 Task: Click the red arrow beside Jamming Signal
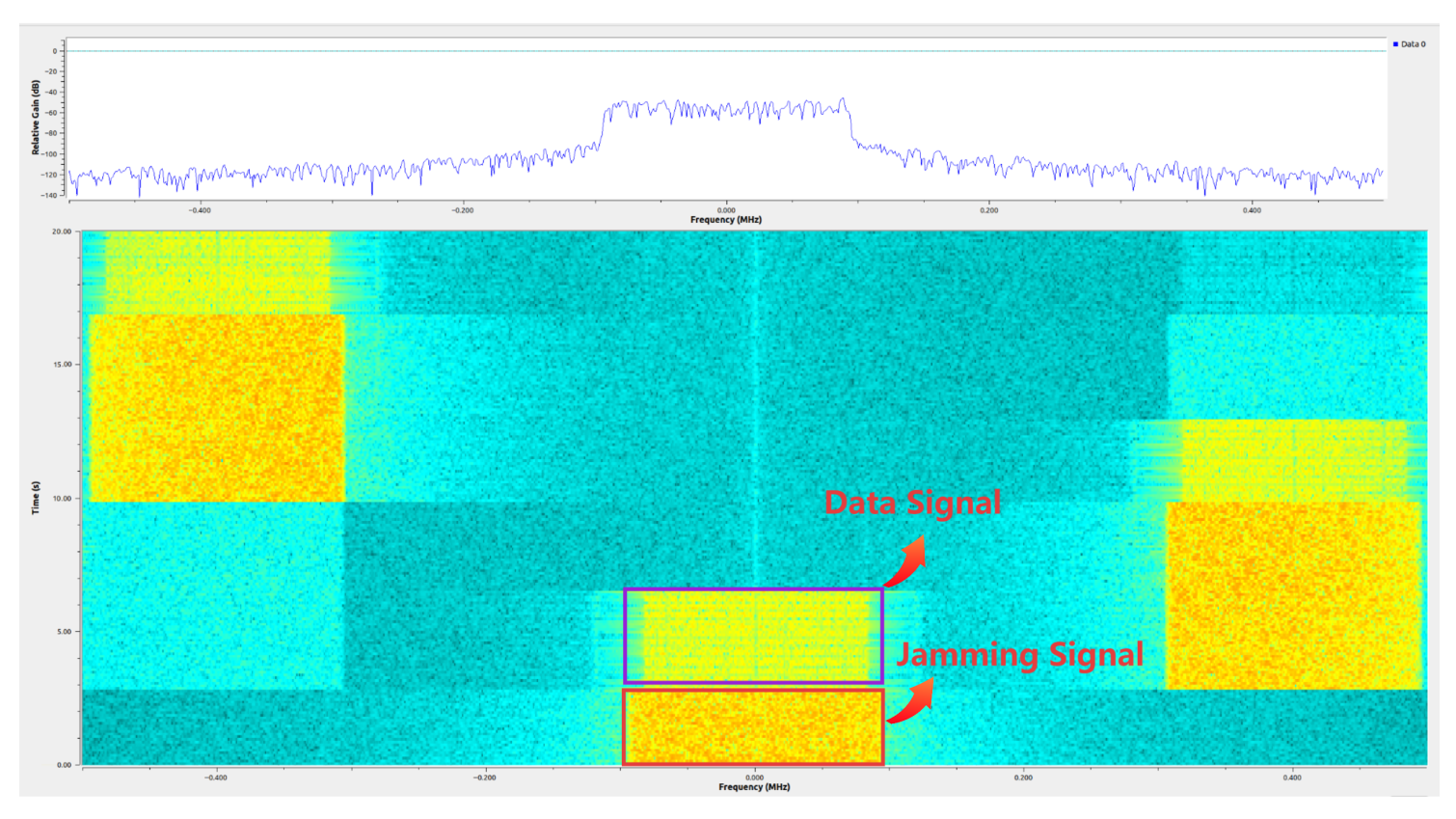(911, 701)
